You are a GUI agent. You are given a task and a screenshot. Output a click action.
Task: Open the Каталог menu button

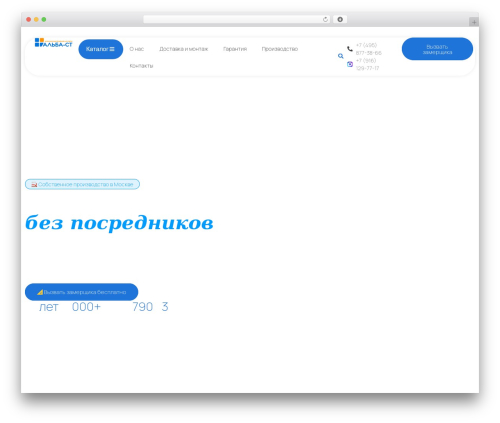[101, 49]
